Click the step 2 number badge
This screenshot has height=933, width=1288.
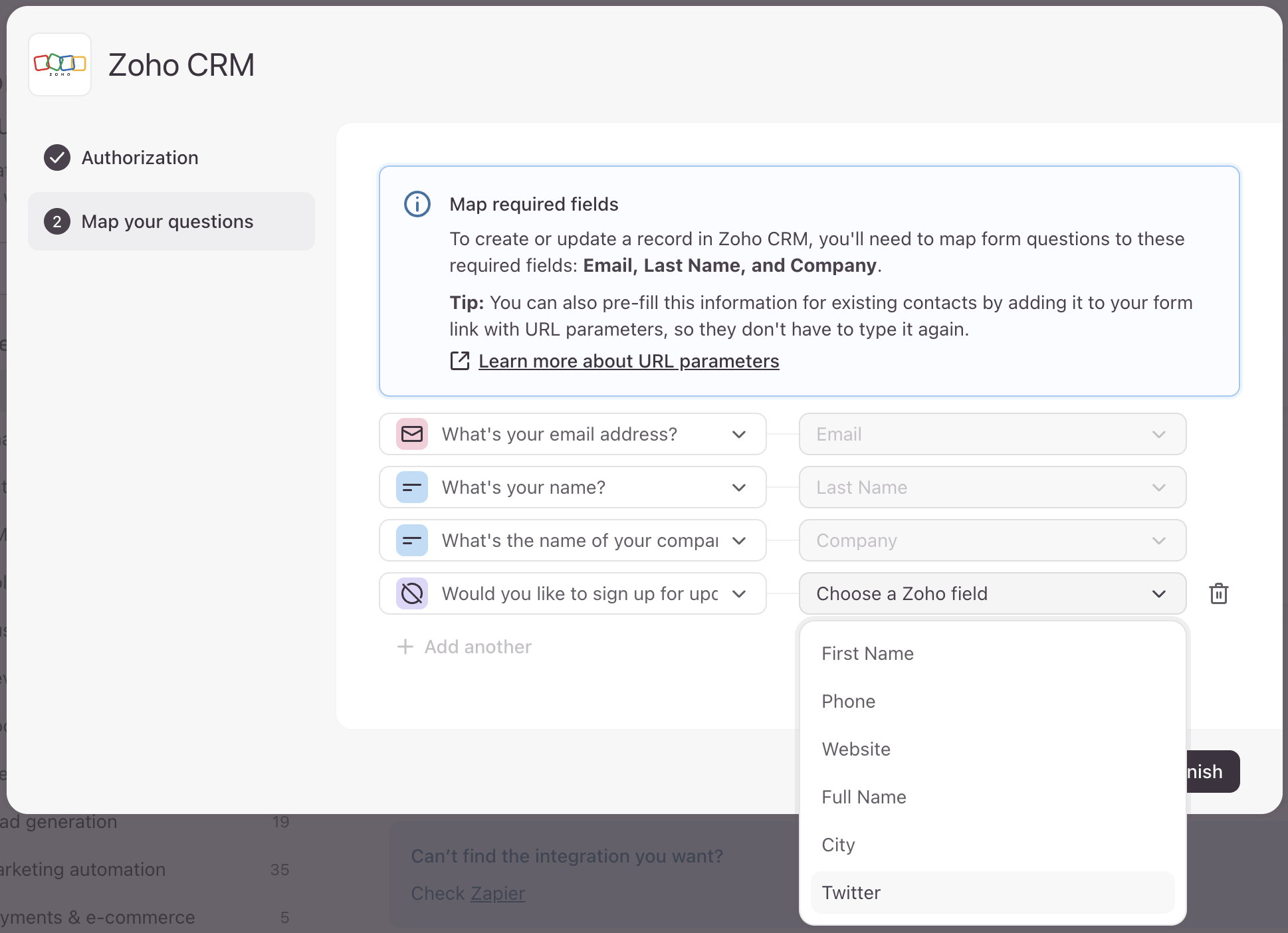57,221
